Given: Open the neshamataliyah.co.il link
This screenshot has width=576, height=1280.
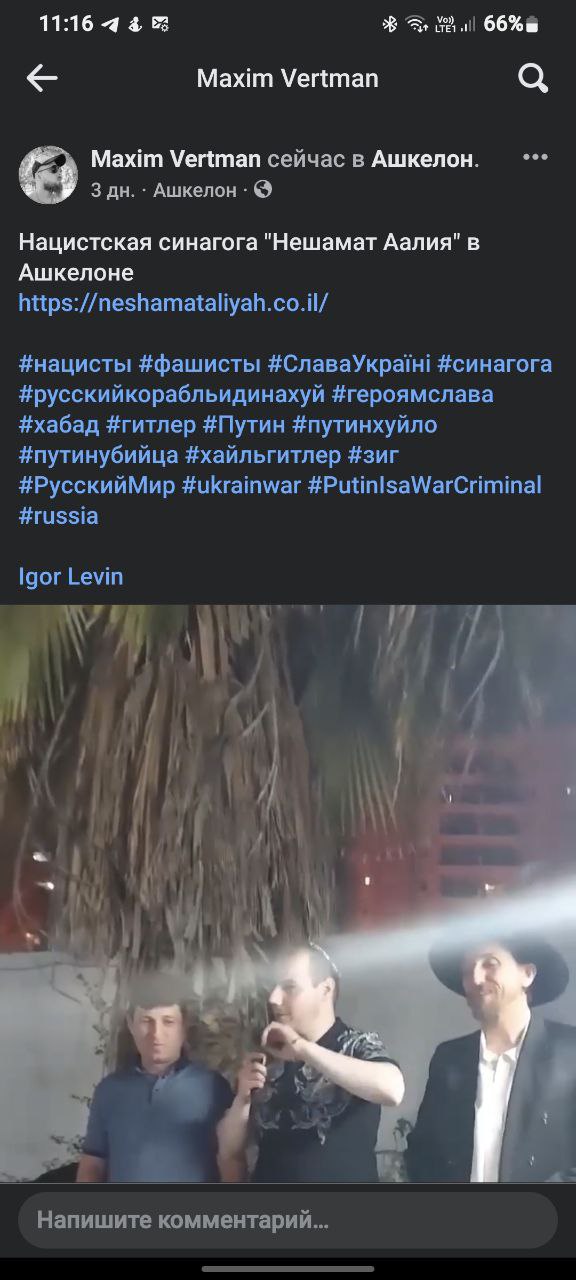Looking at the screenshot, I should coord(173,303).
